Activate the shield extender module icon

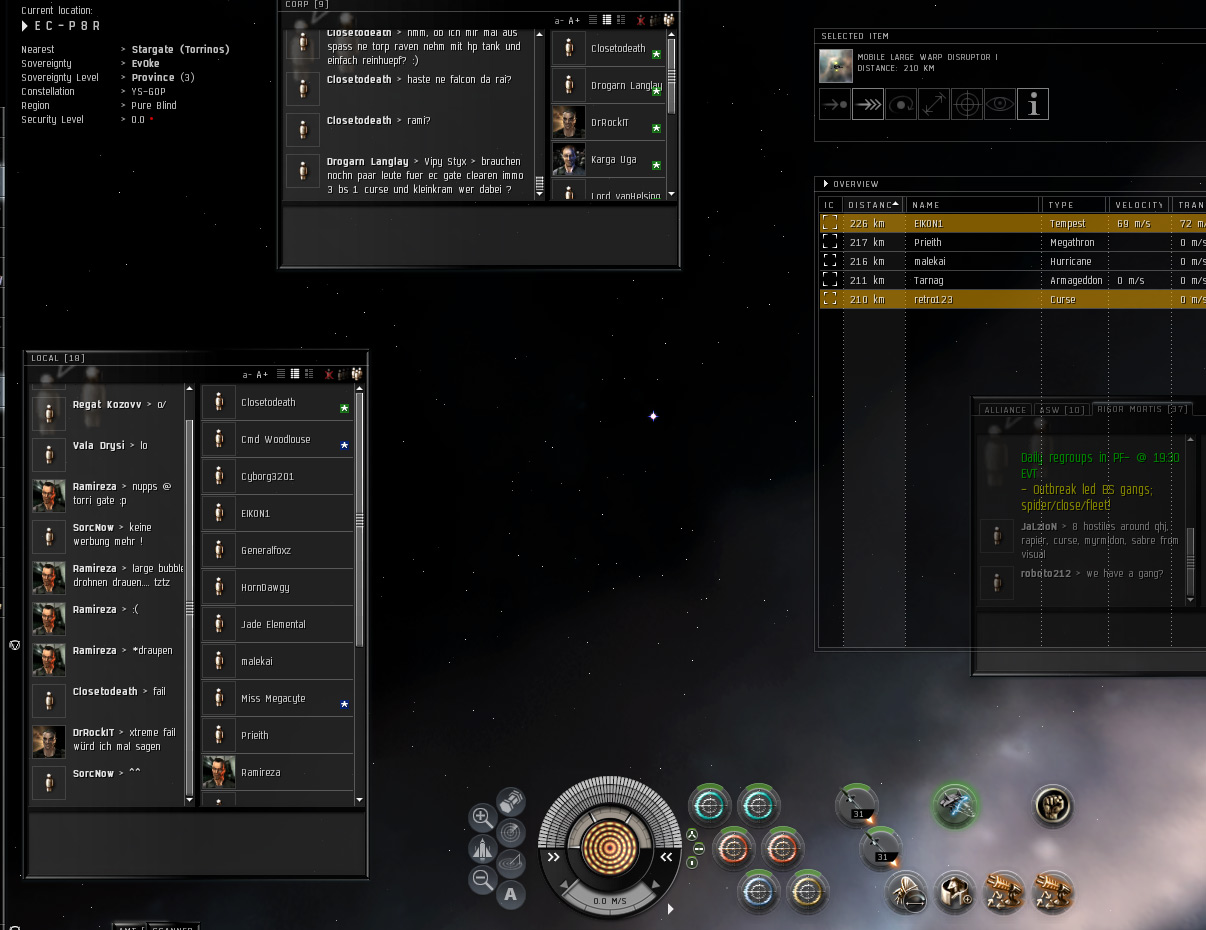click(x=907, y=891)
